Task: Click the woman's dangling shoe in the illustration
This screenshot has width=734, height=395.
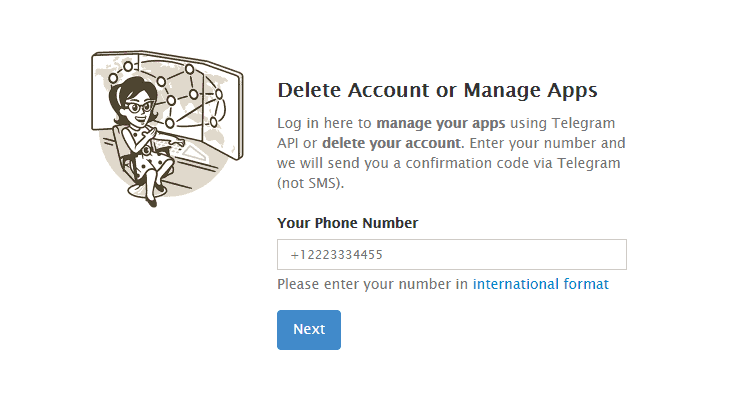Action: tap(152, 203)
